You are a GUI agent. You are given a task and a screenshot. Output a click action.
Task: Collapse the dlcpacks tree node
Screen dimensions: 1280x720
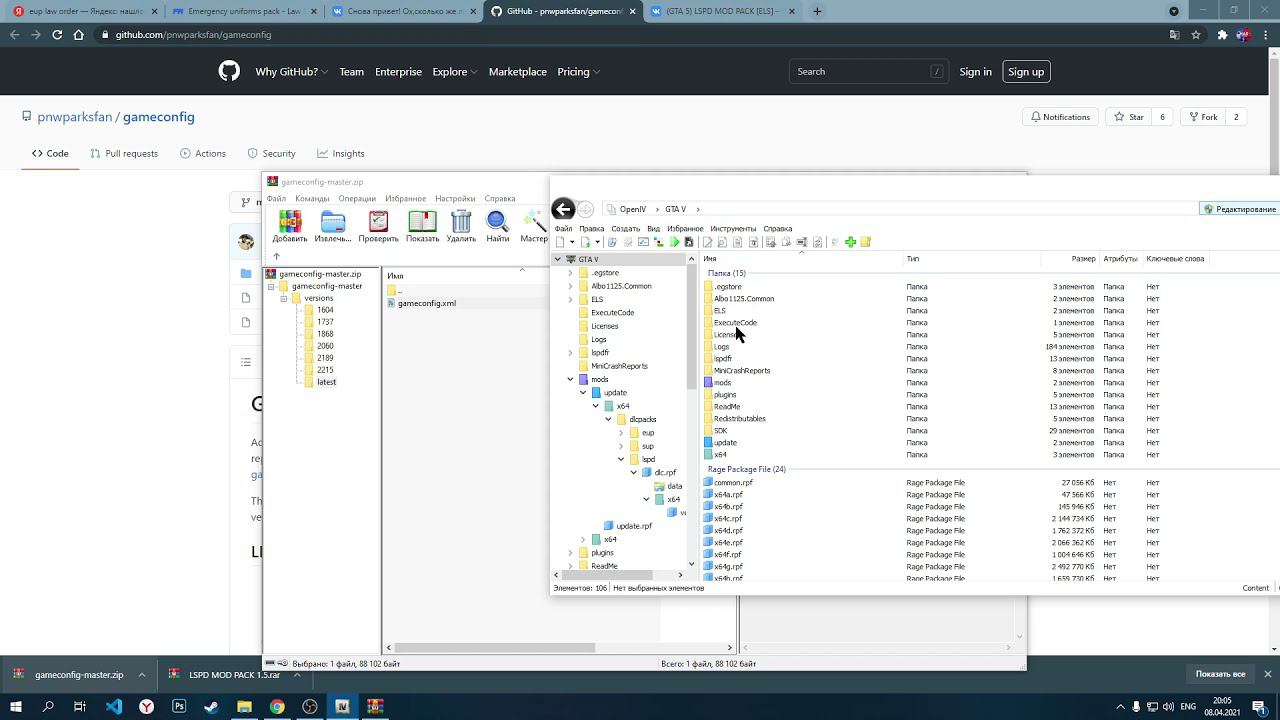[x=608, y=419]
